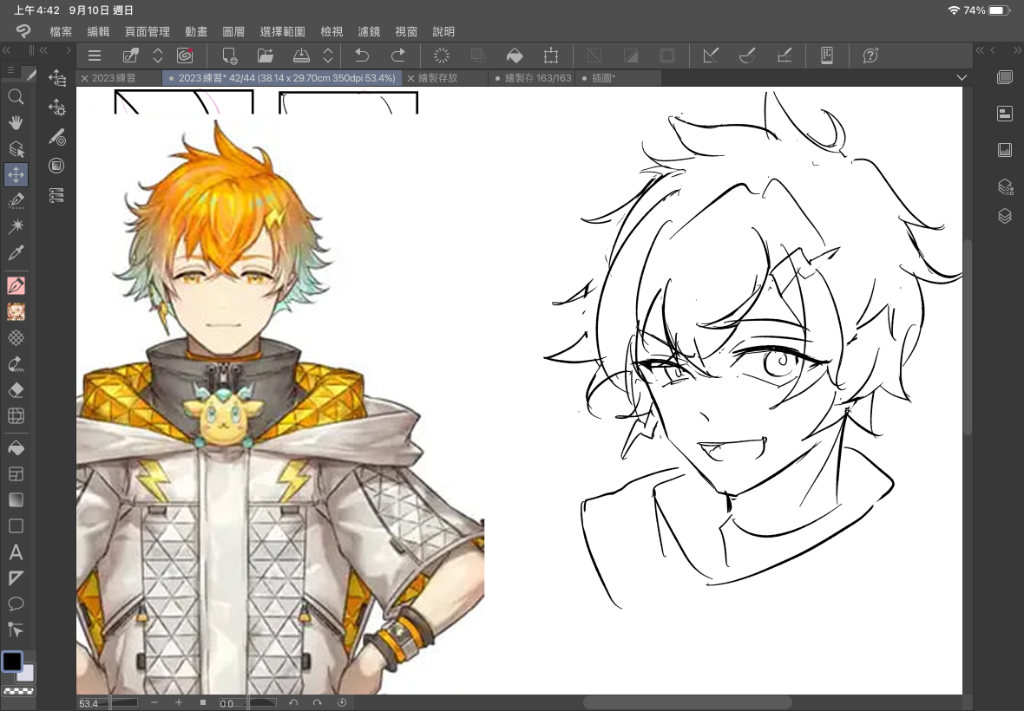
Task: Open the 說明 menu
Action: 443,31
